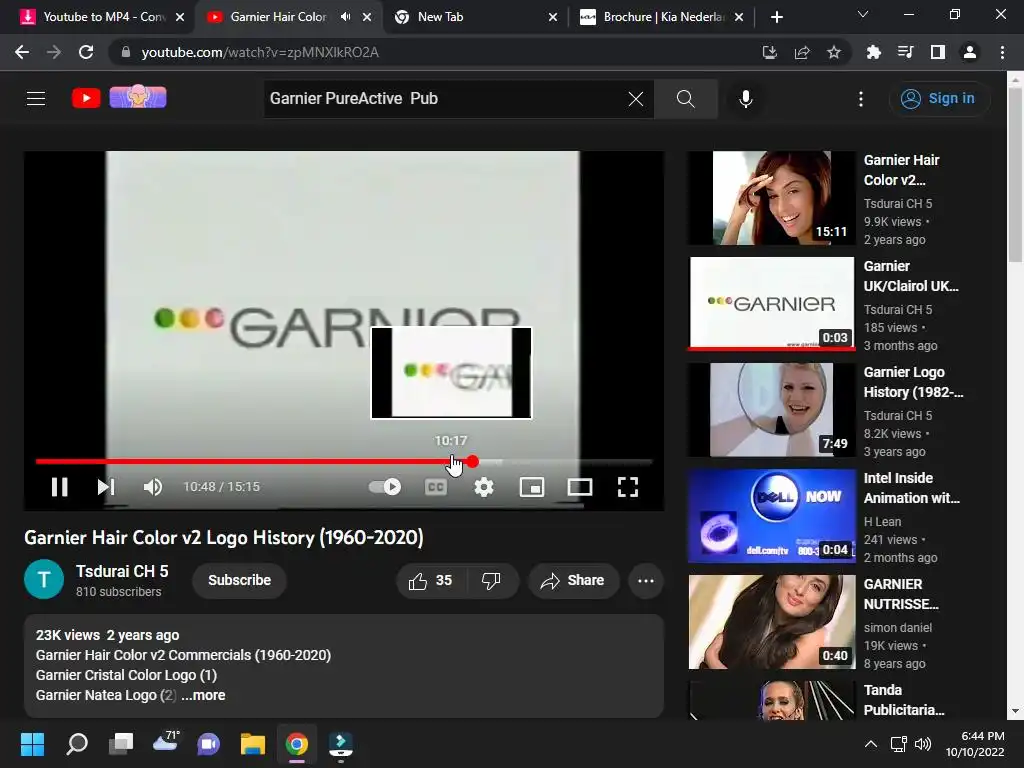Open a new browser tab
This screenshot has height=768, width=1024.
pyautogui.click(x=776, y=17)
